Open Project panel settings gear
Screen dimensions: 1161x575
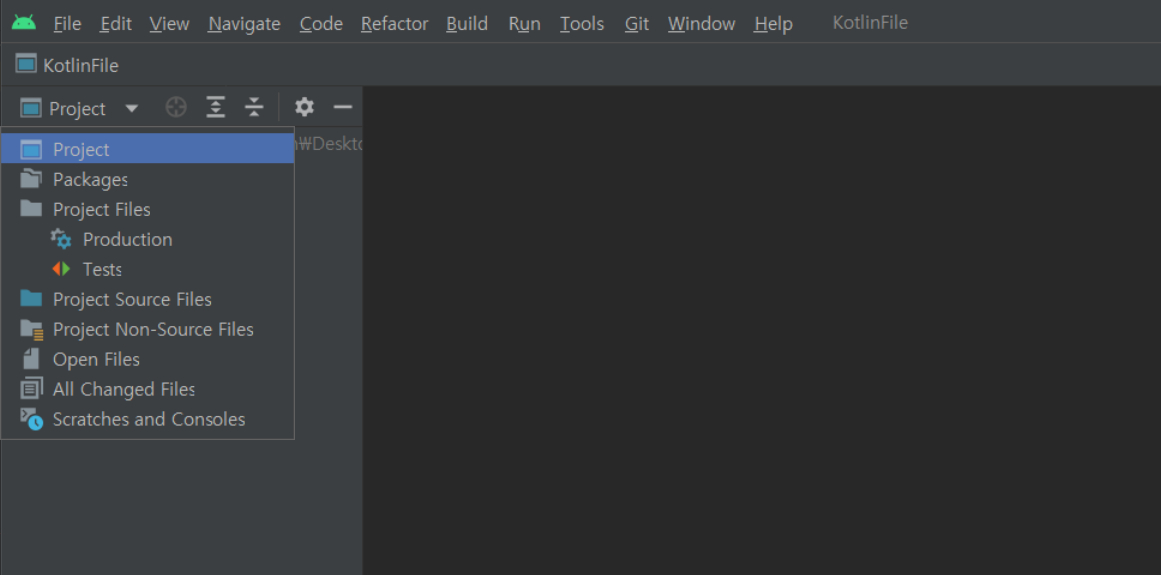(304, 107)
